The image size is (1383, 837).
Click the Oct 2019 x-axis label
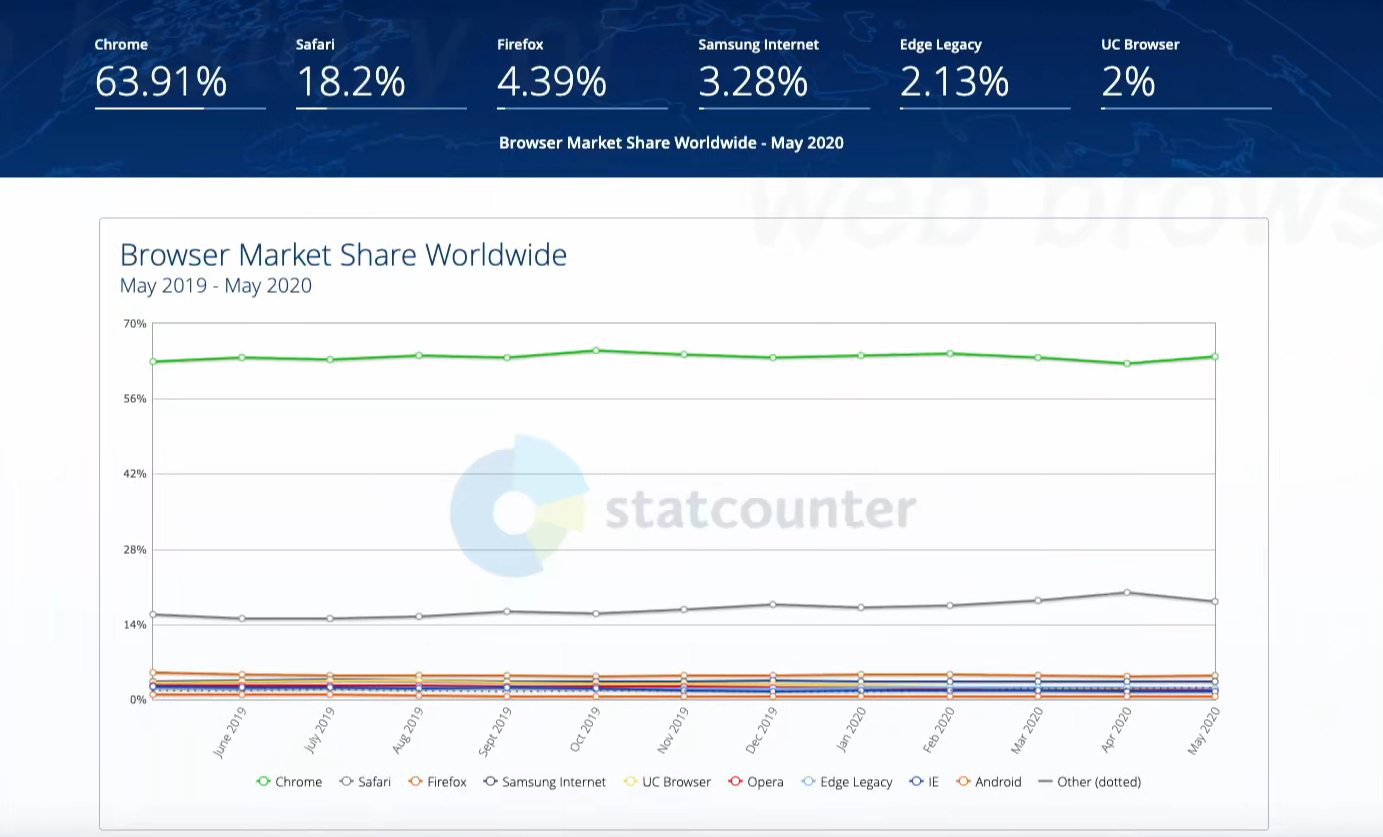585,730
